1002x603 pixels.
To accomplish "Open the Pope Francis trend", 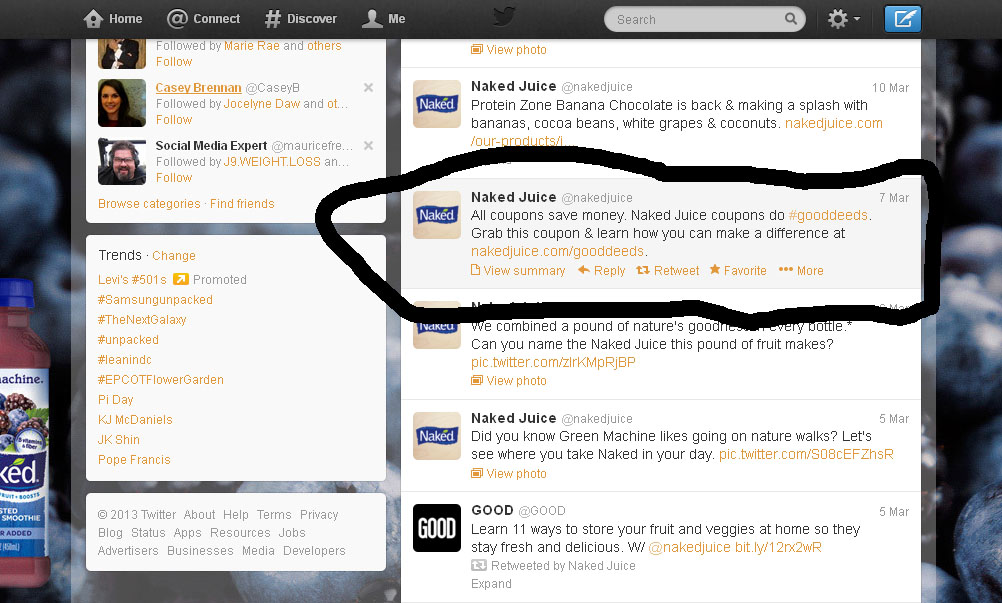I will coord(134,460).
